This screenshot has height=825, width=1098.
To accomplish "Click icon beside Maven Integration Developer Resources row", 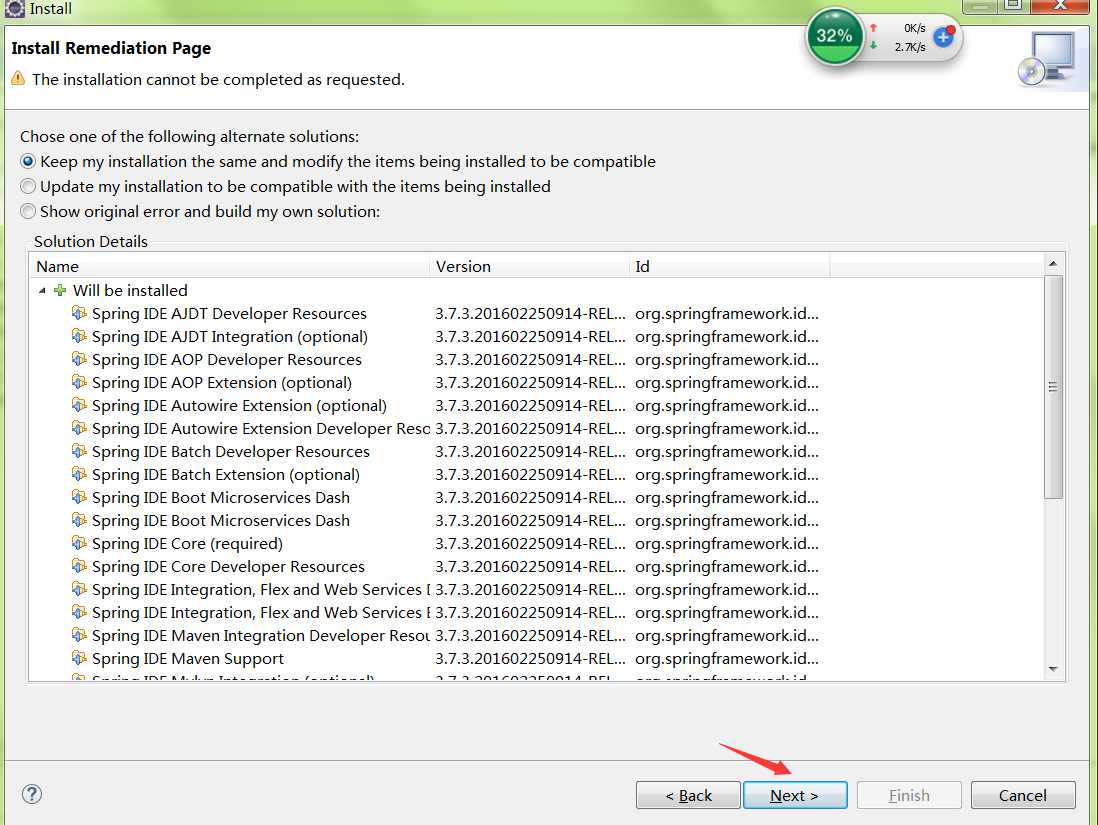I will (x=79, y=635).
